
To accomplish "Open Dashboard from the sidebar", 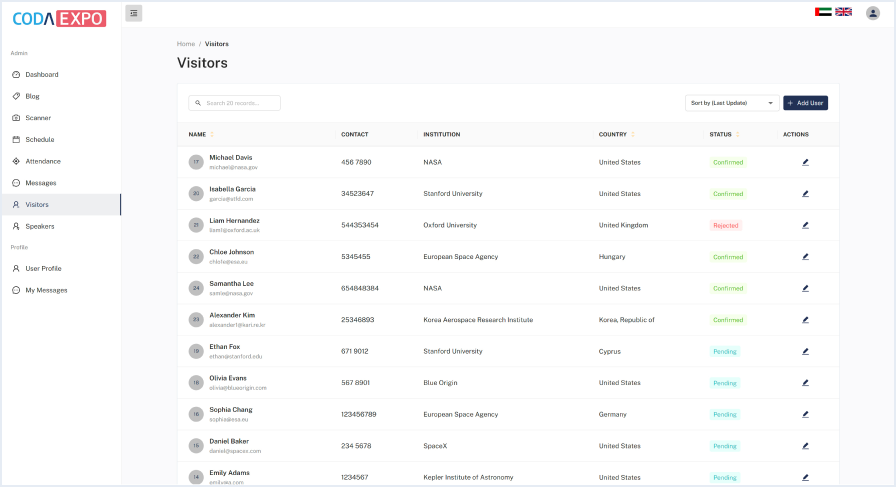I will (42, 75).
